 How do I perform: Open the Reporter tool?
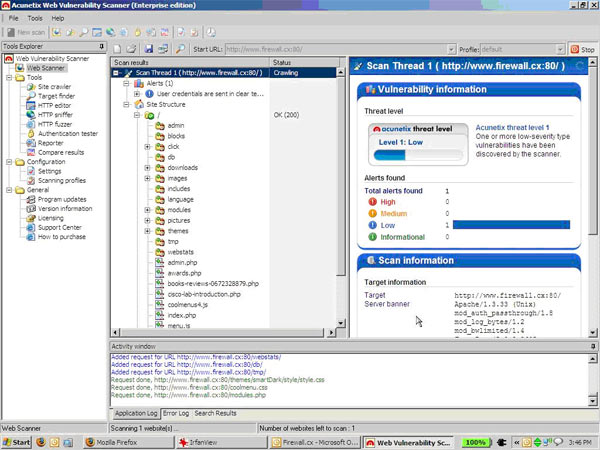tap(51, 143)
